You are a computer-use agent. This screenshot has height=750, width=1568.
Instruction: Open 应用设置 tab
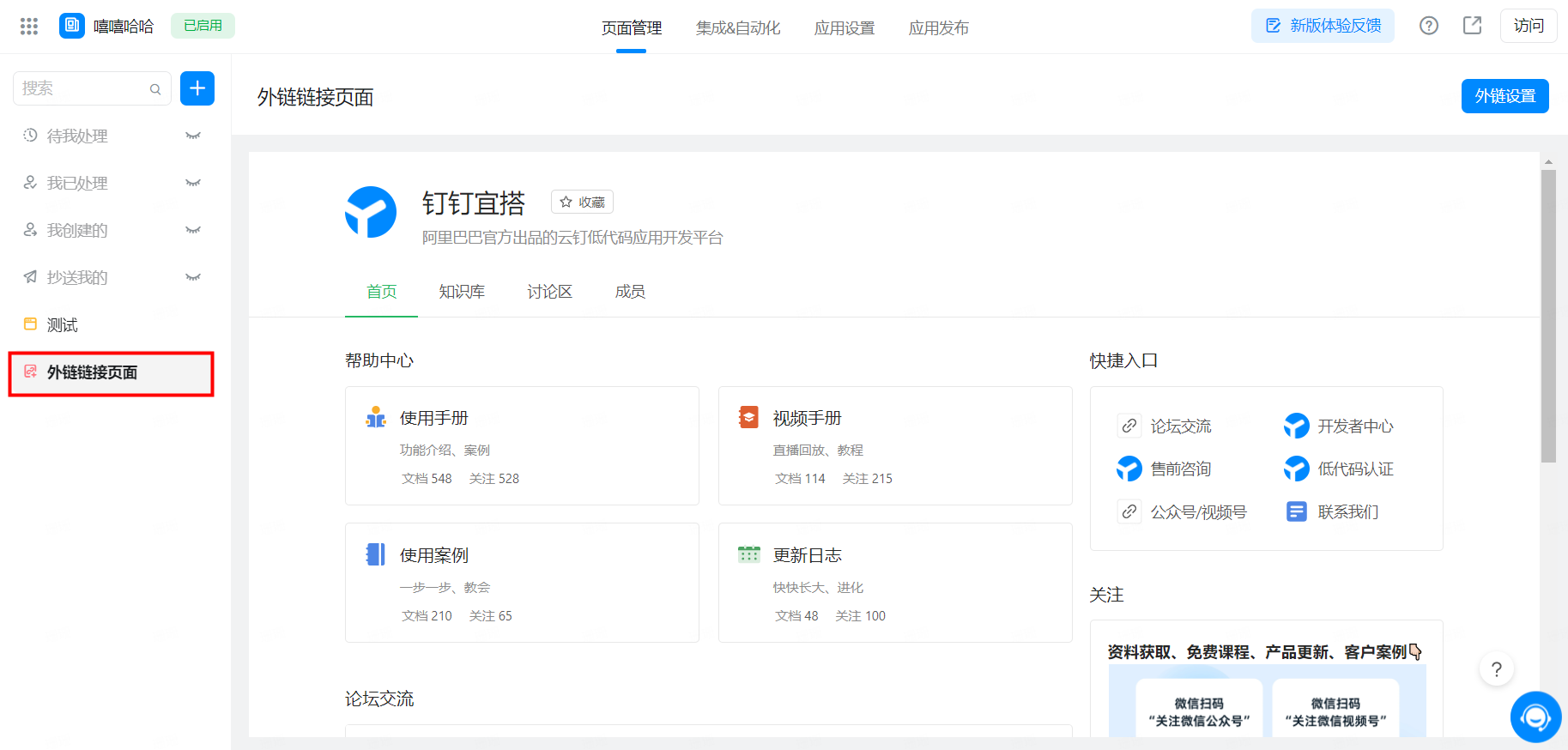click(x=845, y=27)
